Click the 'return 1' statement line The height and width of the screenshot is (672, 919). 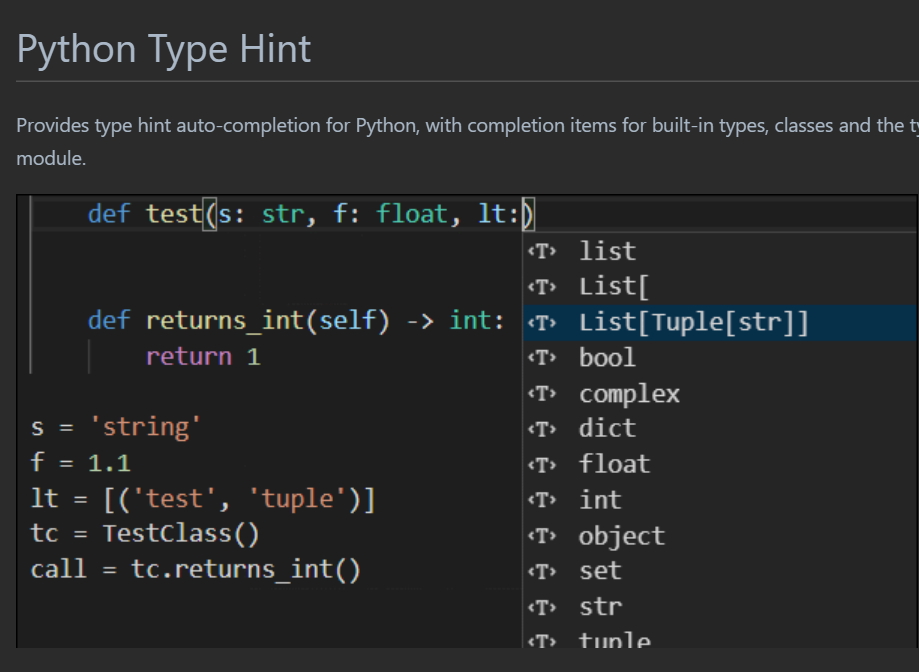coord(203,357)
